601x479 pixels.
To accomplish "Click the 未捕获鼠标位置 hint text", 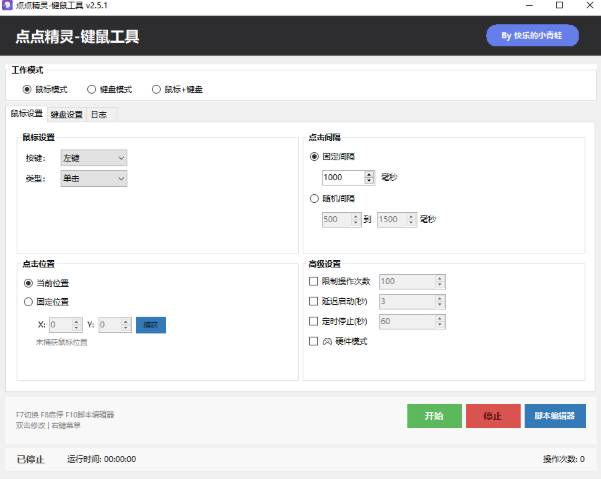I will point(62,342).
